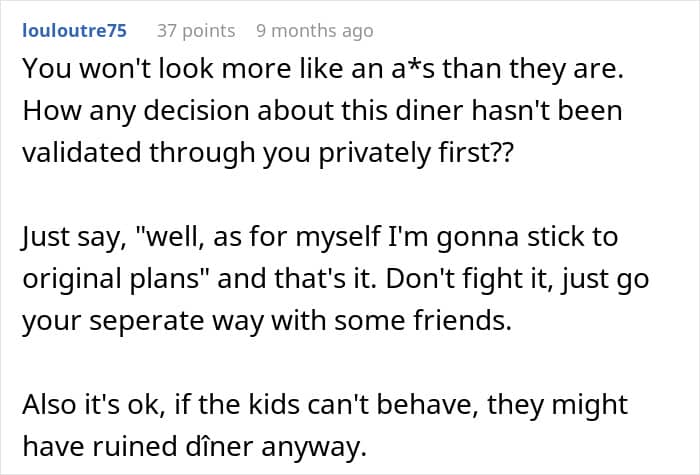The height and width of the screenshot is (475, 700).
Task: Click the line starting 'Also it's ok'
Action: (325, 404)
